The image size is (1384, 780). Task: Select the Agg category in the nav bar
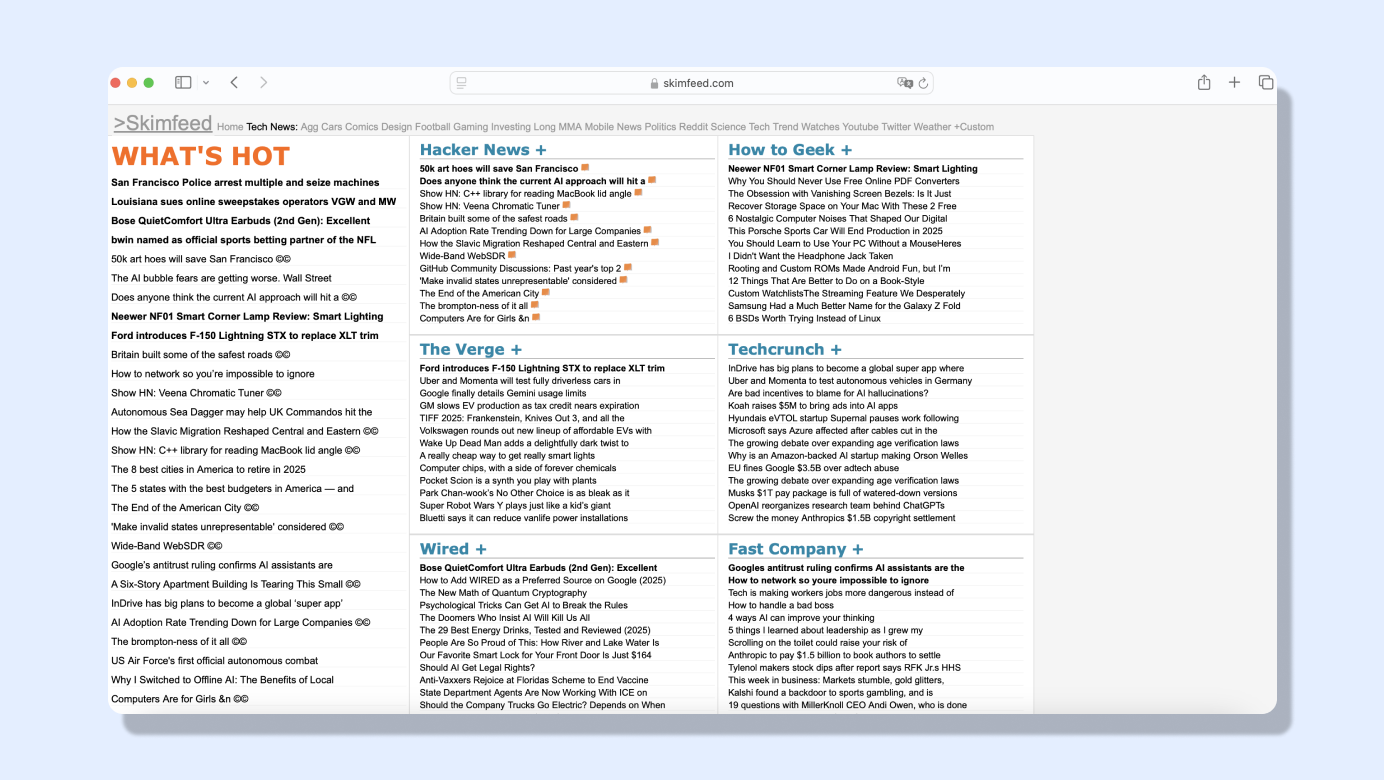pos(309,127)
